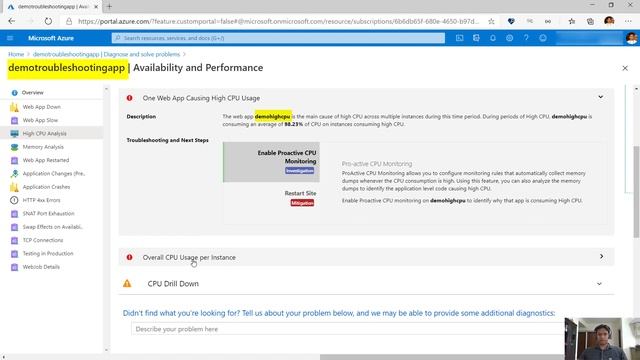640x360 pixels.
Task: Open the browser favorites list icon
Action: tap(572, 21)
